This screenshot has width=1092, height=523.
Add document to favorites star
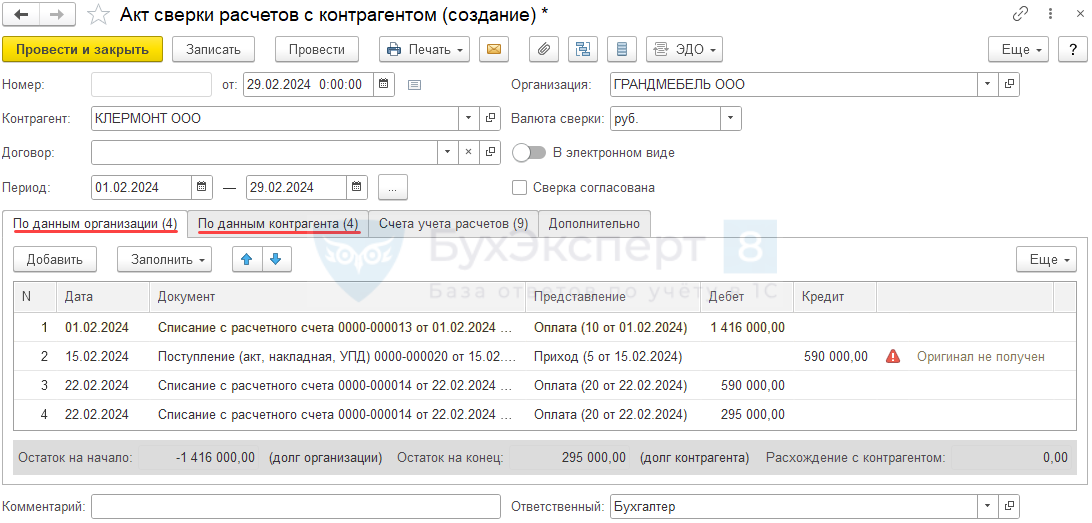100,14
